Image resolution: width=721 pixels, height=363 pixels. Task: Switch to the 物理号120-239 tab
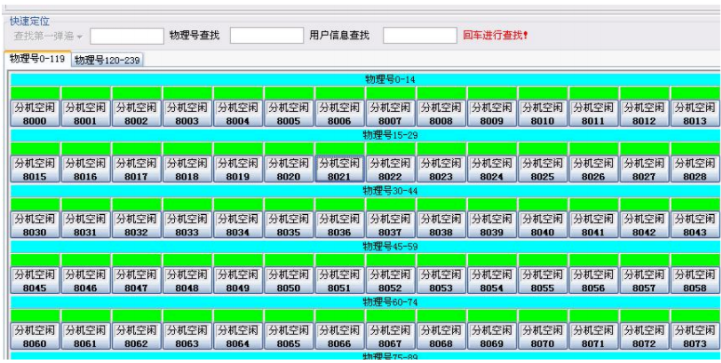(107, 60)
